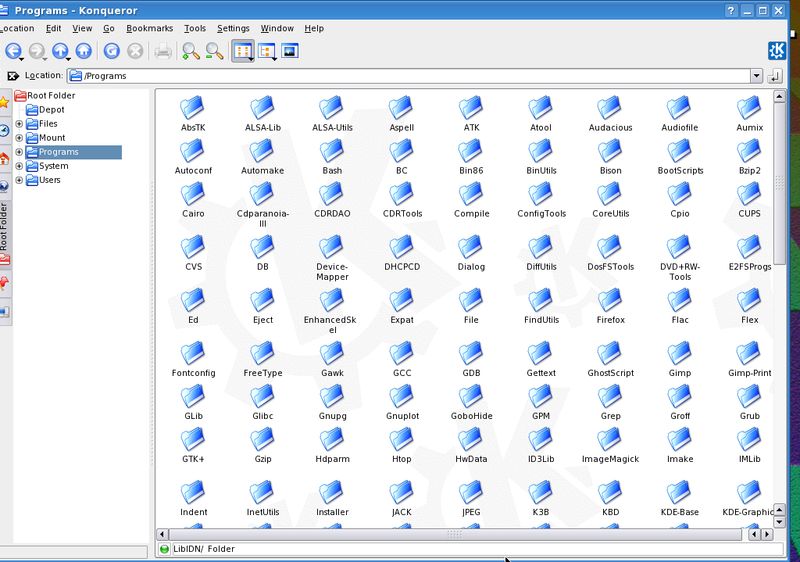This screenshot has height=562, width=800.
Task: Open History clock sidebar tab
Action: tap(4, 131)
